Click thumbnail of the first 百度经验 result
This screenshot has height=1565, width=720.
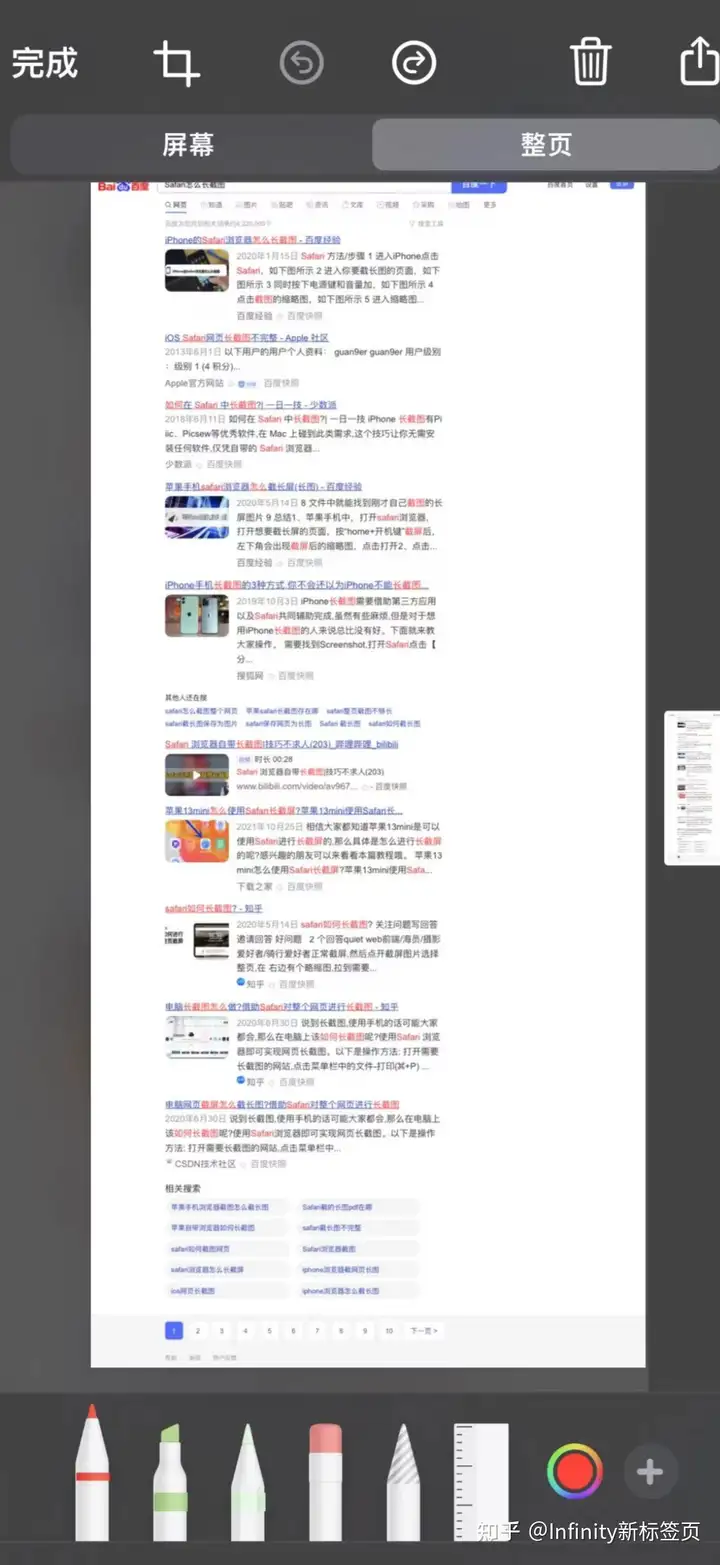tap(197, 270)
